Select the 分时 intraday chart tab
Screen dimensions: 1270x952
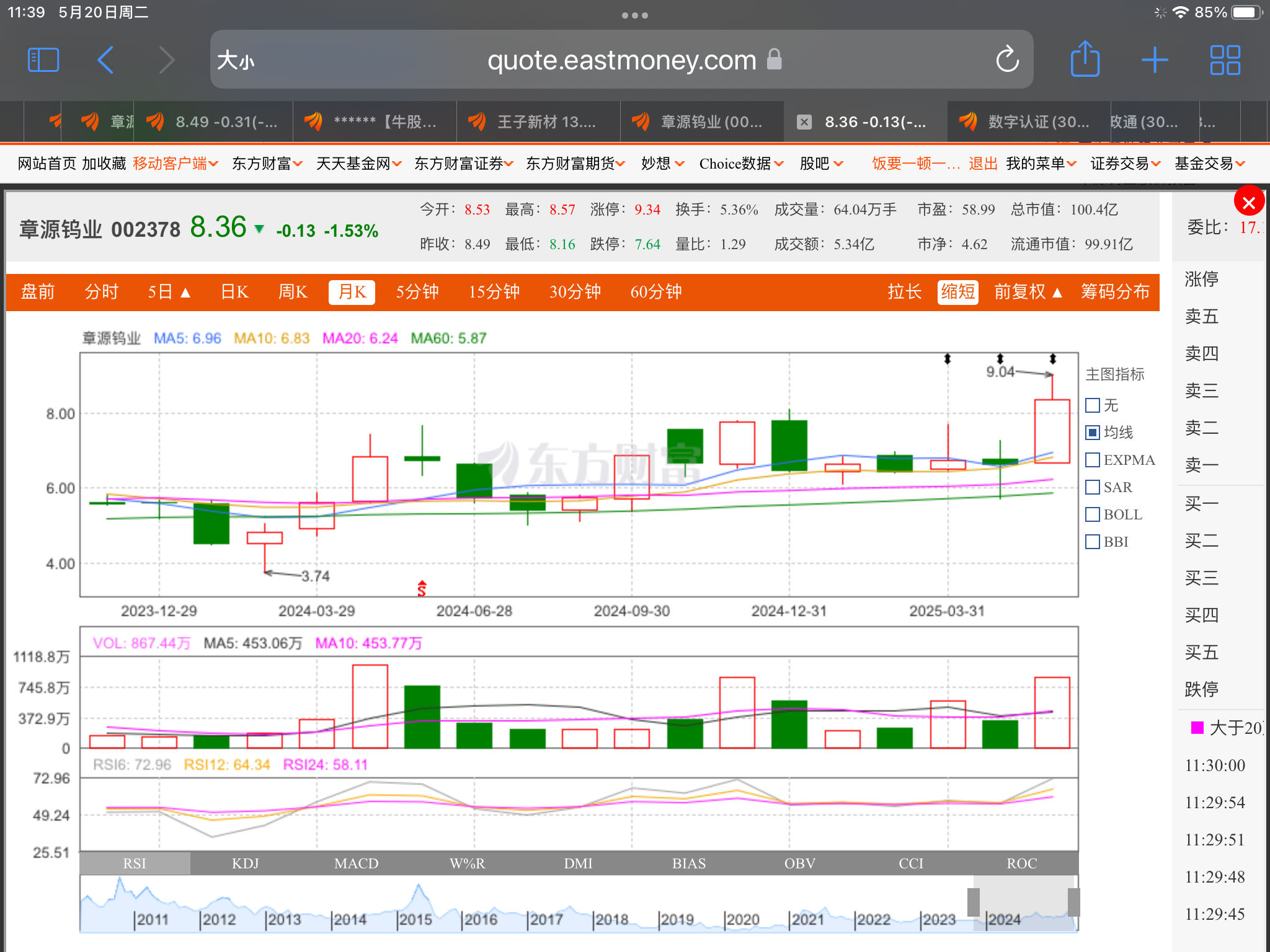(x=101, y=292)
